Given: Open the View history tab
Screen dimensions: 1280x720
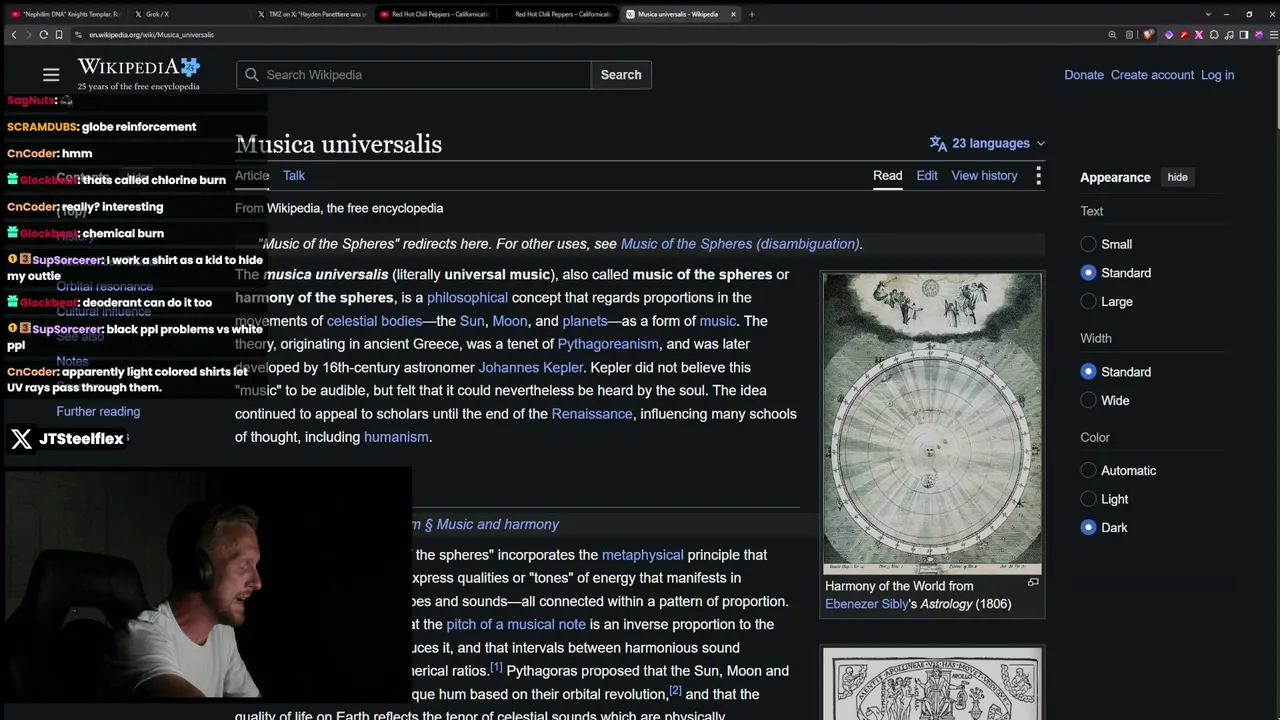Looking at the screenshot, I should click(984, 176).
